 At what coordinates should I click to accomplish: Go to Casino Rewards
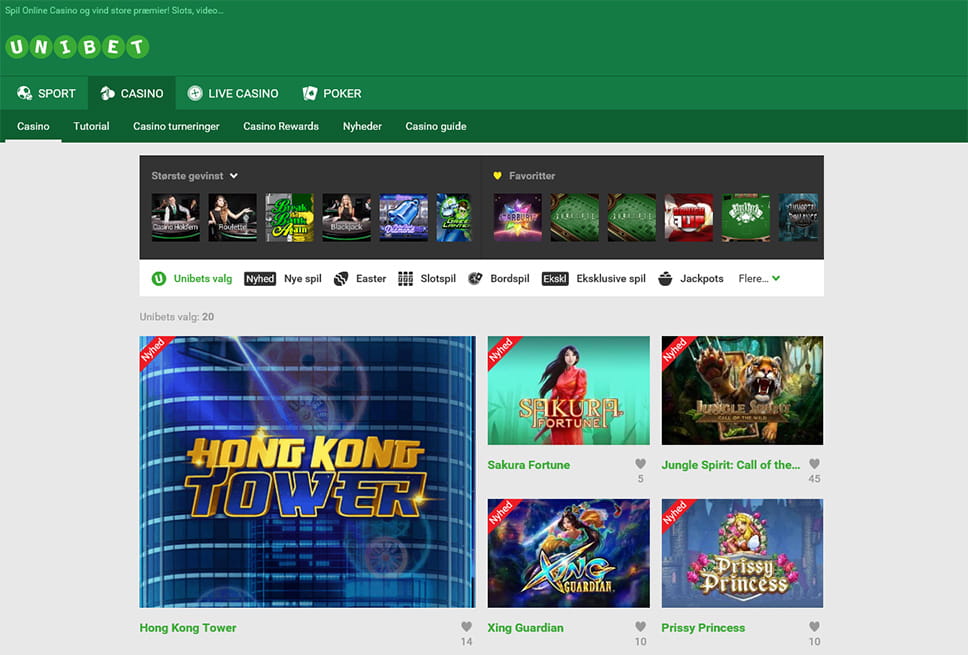click(281, 126)
